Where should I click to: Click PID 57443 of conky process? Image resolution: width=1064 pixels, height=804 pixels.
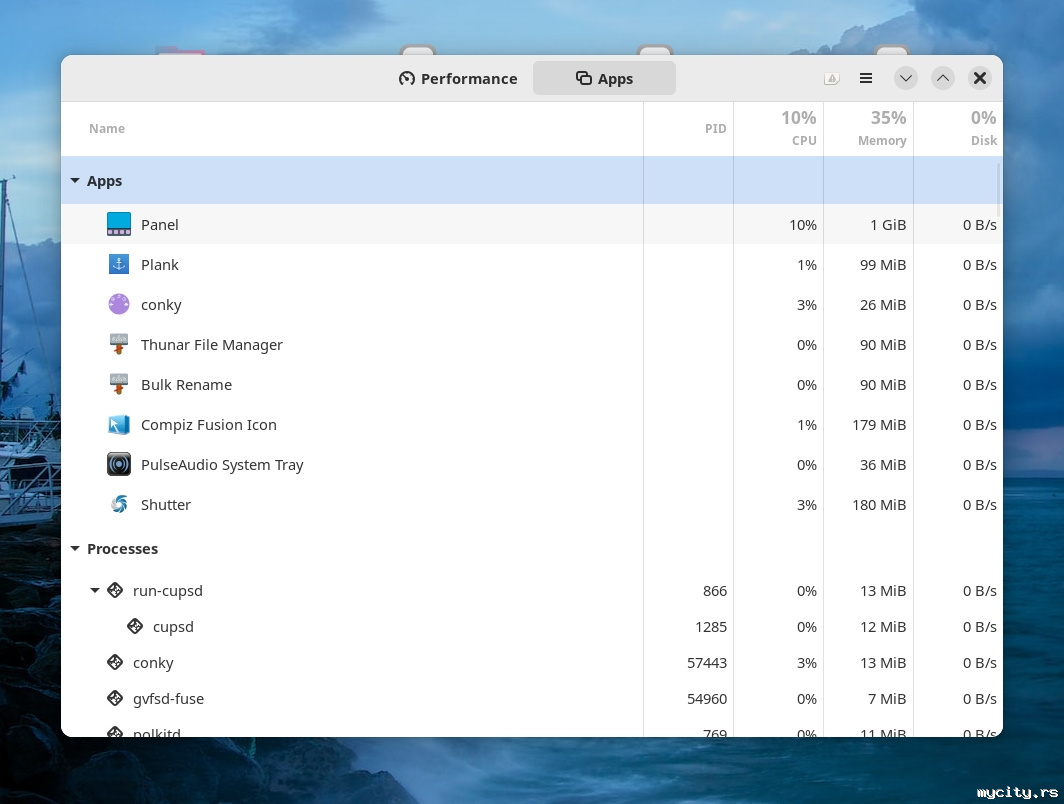(x=706, y=664)
